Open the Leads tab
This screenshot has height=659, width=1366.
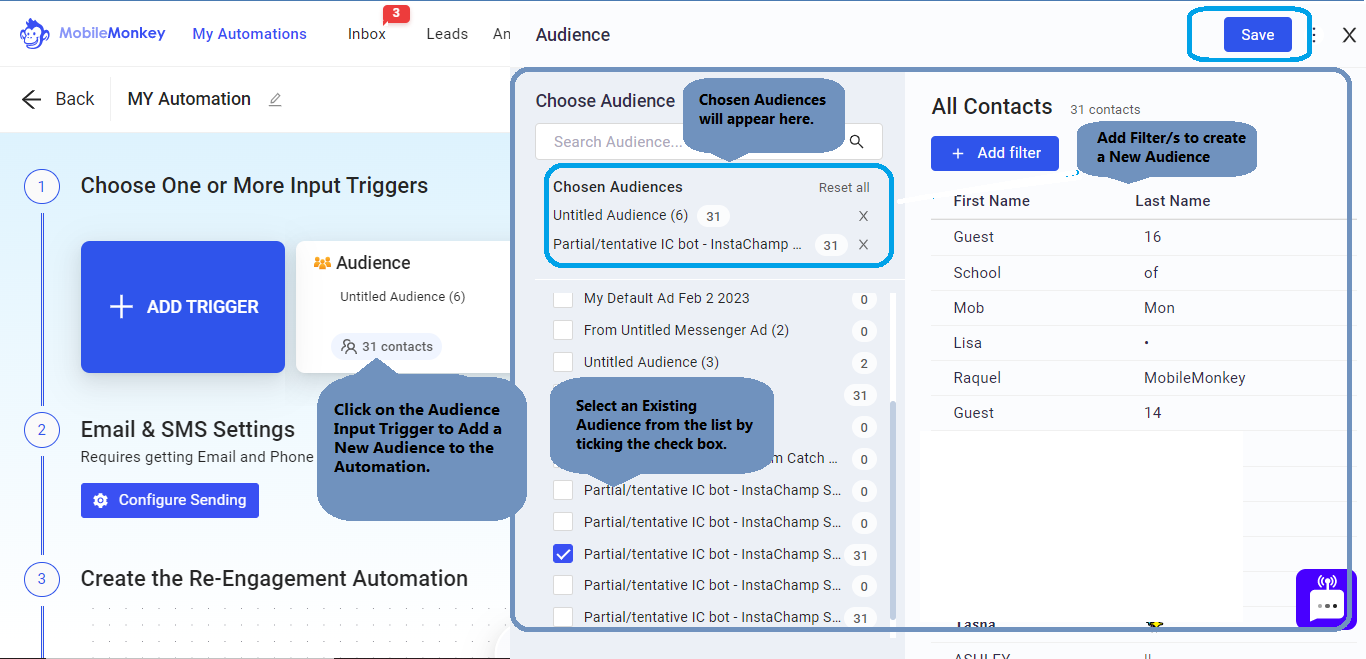click(x=447, y=34)
